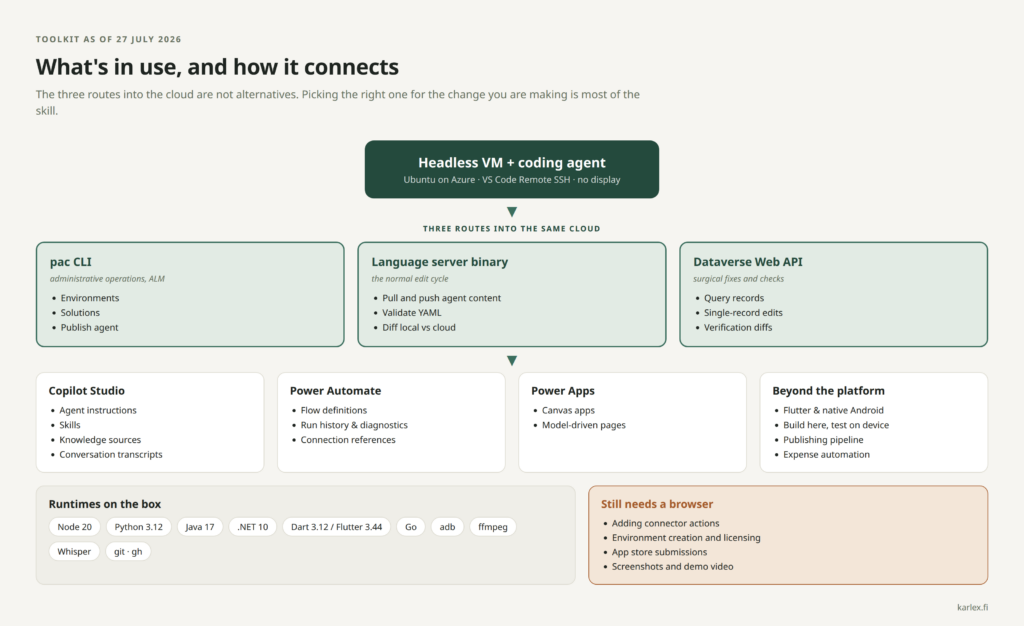Click 'Conversation transcripts' bullet
1024x626 pixels.
coord(111,454)
